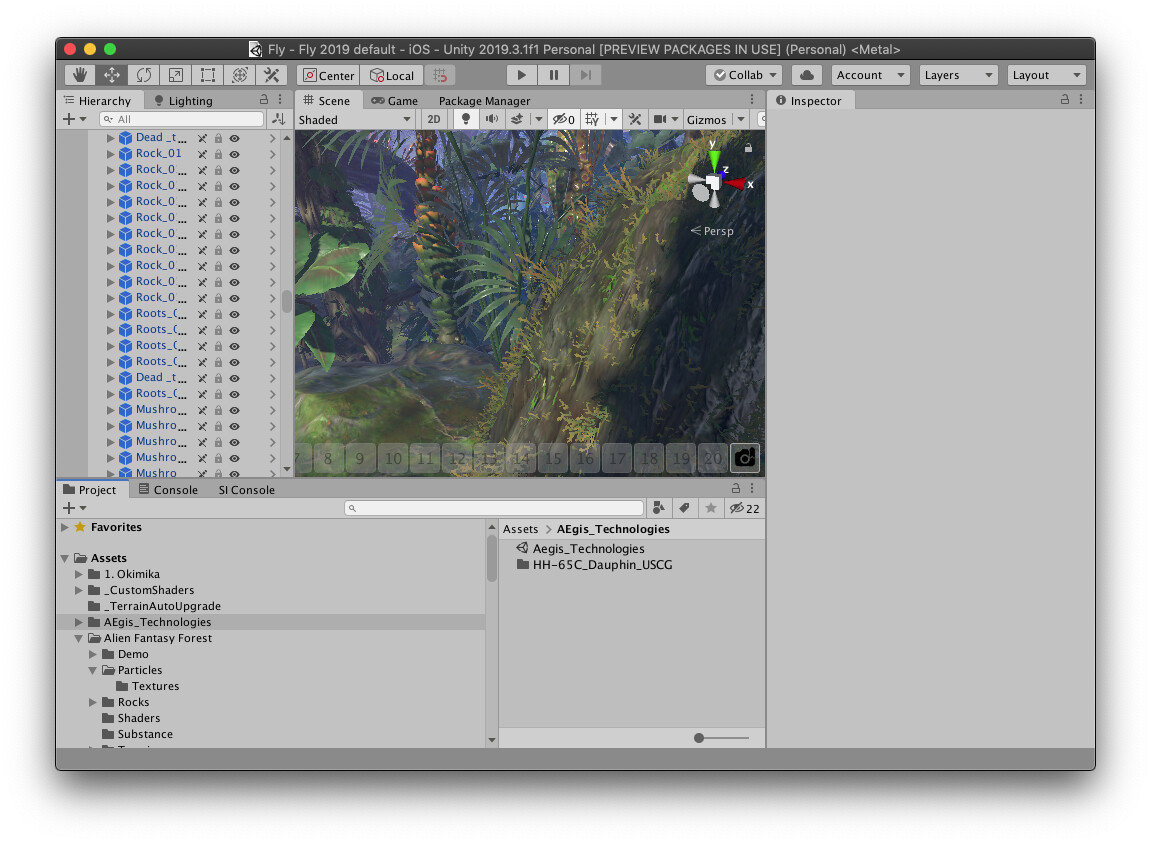
Task: Toggle scene lighting in Scene view
Action: coord(465,118)
